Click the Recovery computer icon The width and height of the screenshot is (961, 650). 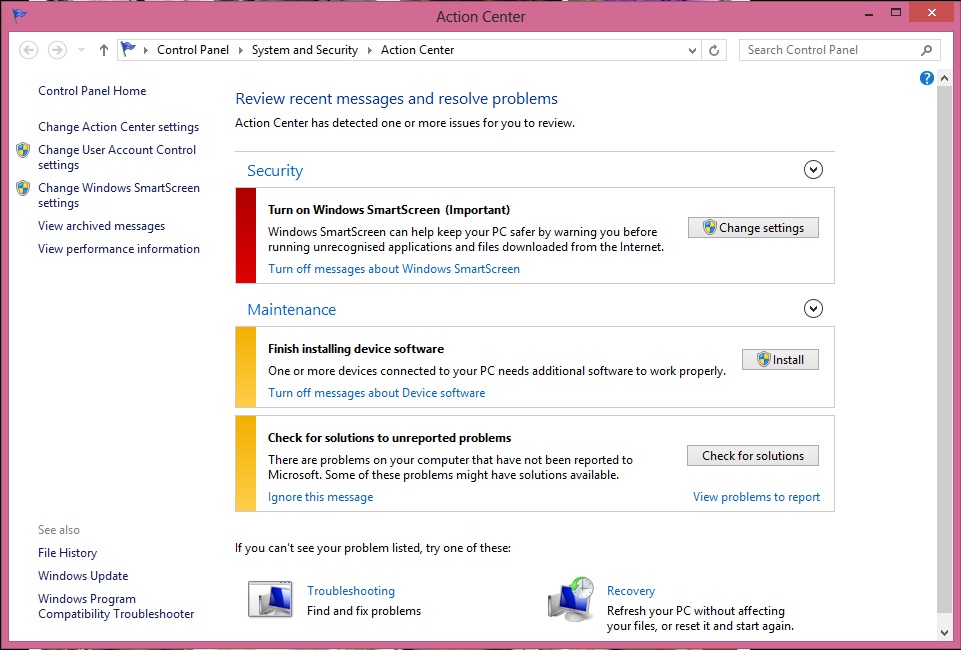click(571, 599)
